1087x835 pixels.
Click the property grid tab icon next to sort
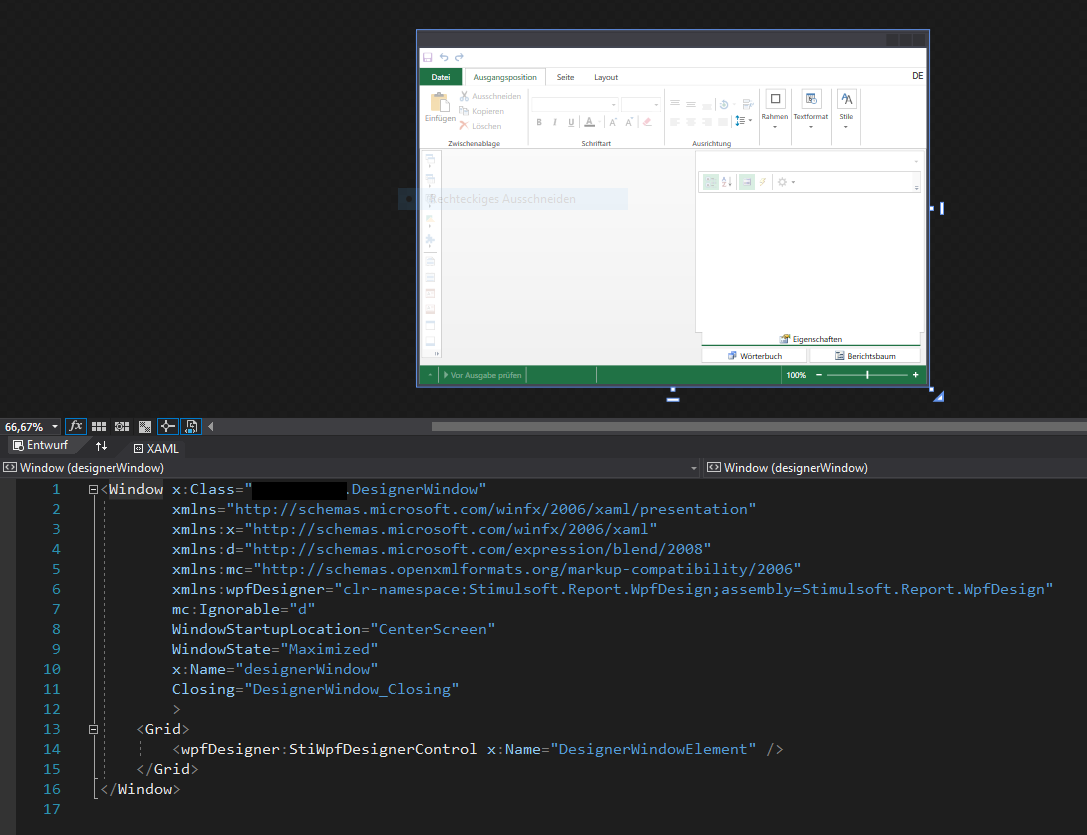pos(747,182)
